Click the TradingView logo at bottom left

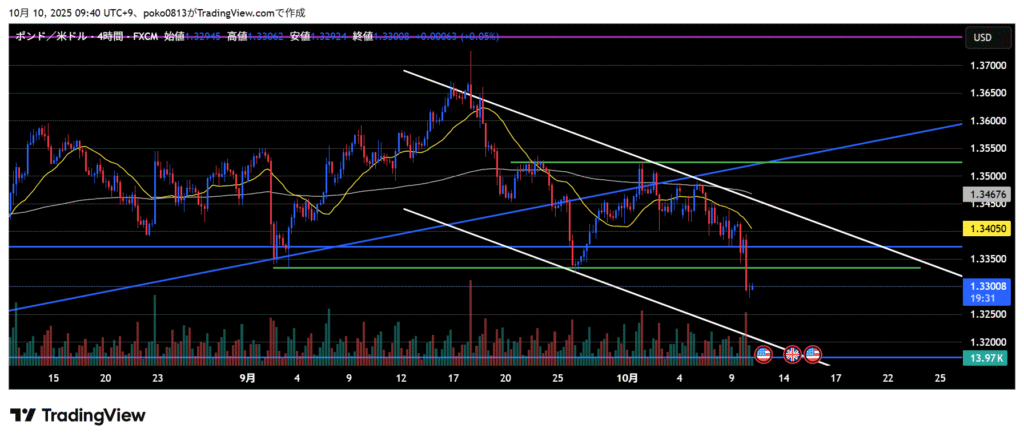pos(78,415)
